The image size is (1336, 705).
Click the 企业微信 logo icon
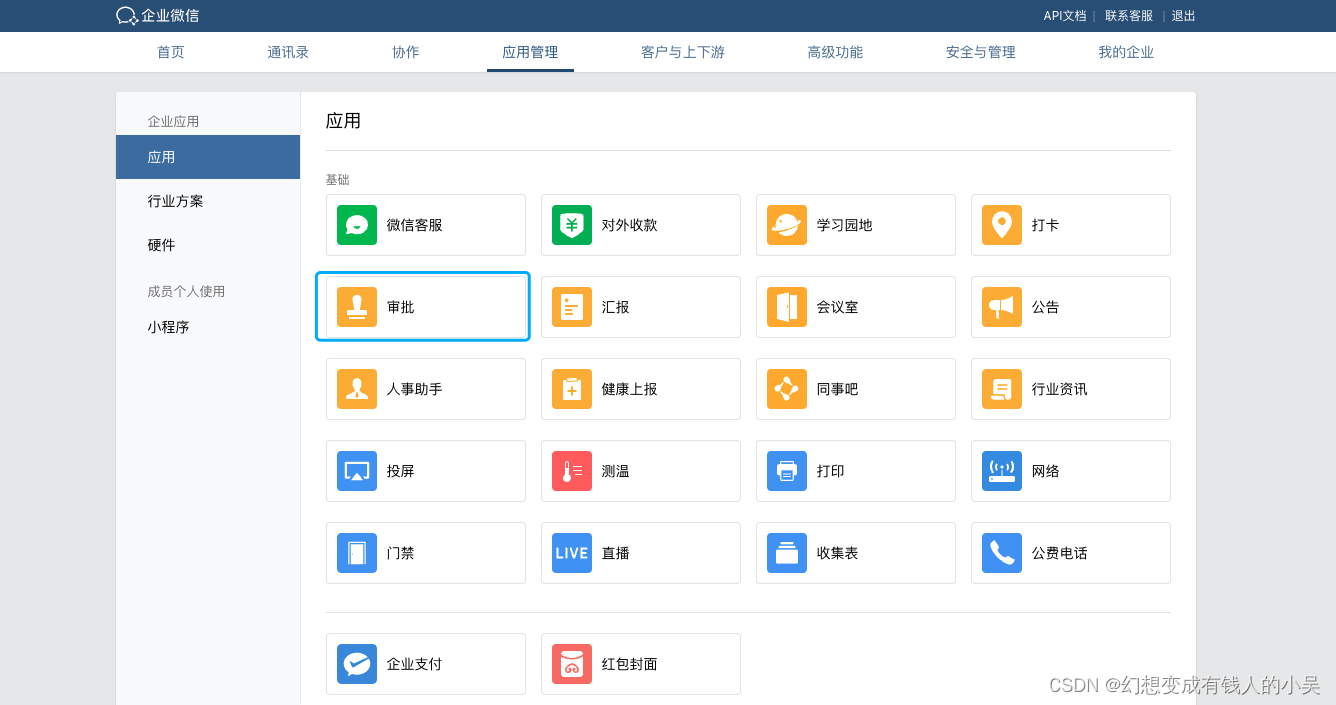(x=127, y=16)
